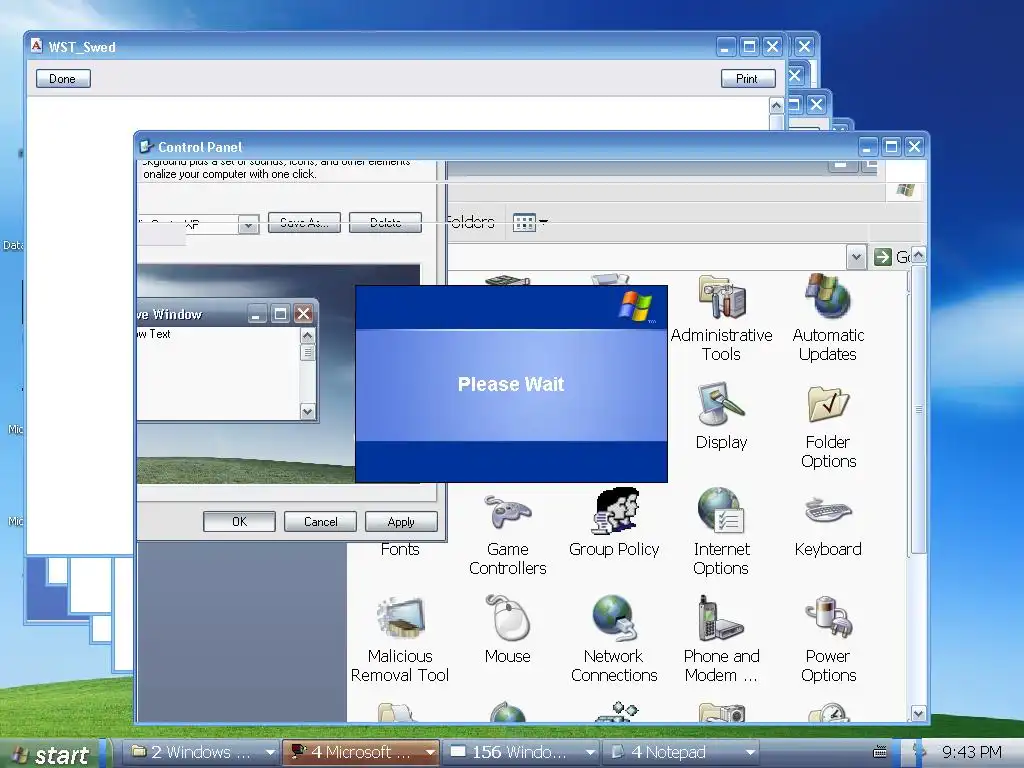The height and width of the screenshot is (768, 1024).
Task: Click the Start button
Action: point(51,754)
